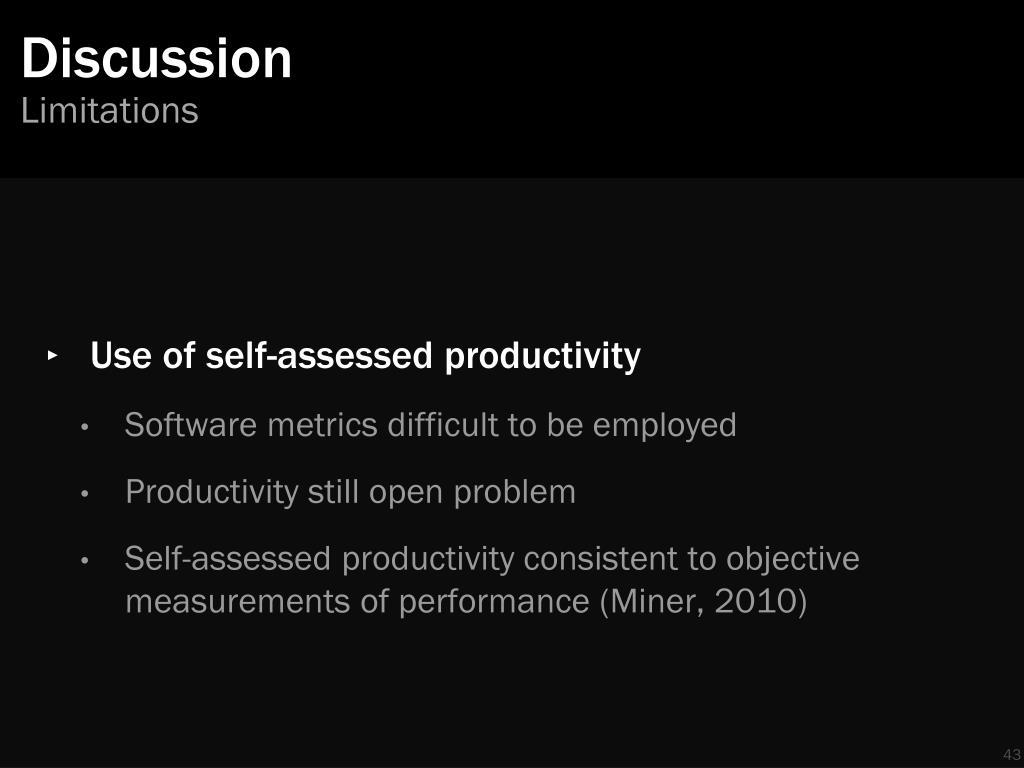
Task: Select the dot bullet beside 'Self-assessed productivity consistent'
Action: (x=84, y=561)
